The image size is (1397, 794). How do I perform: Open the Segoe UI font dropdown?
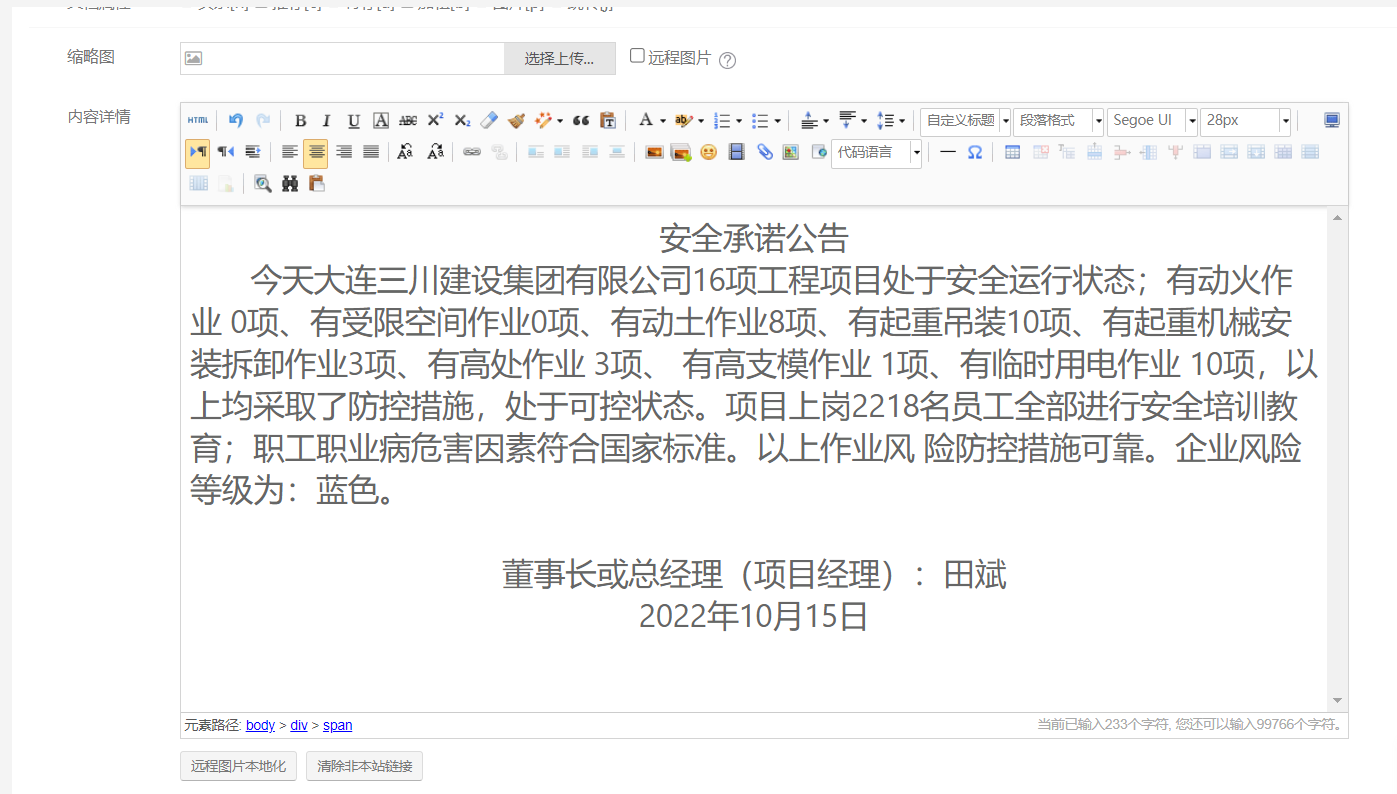pos(1152,121)
